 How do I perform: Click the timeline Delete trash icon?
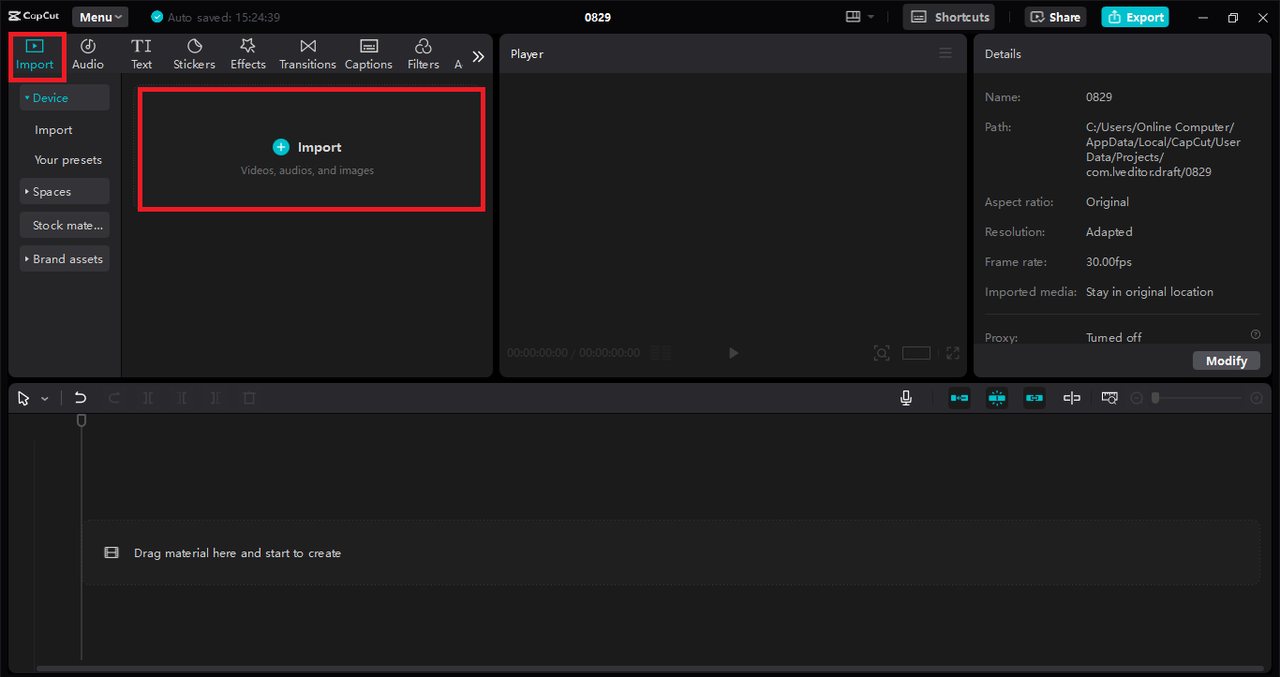[250, 398]
